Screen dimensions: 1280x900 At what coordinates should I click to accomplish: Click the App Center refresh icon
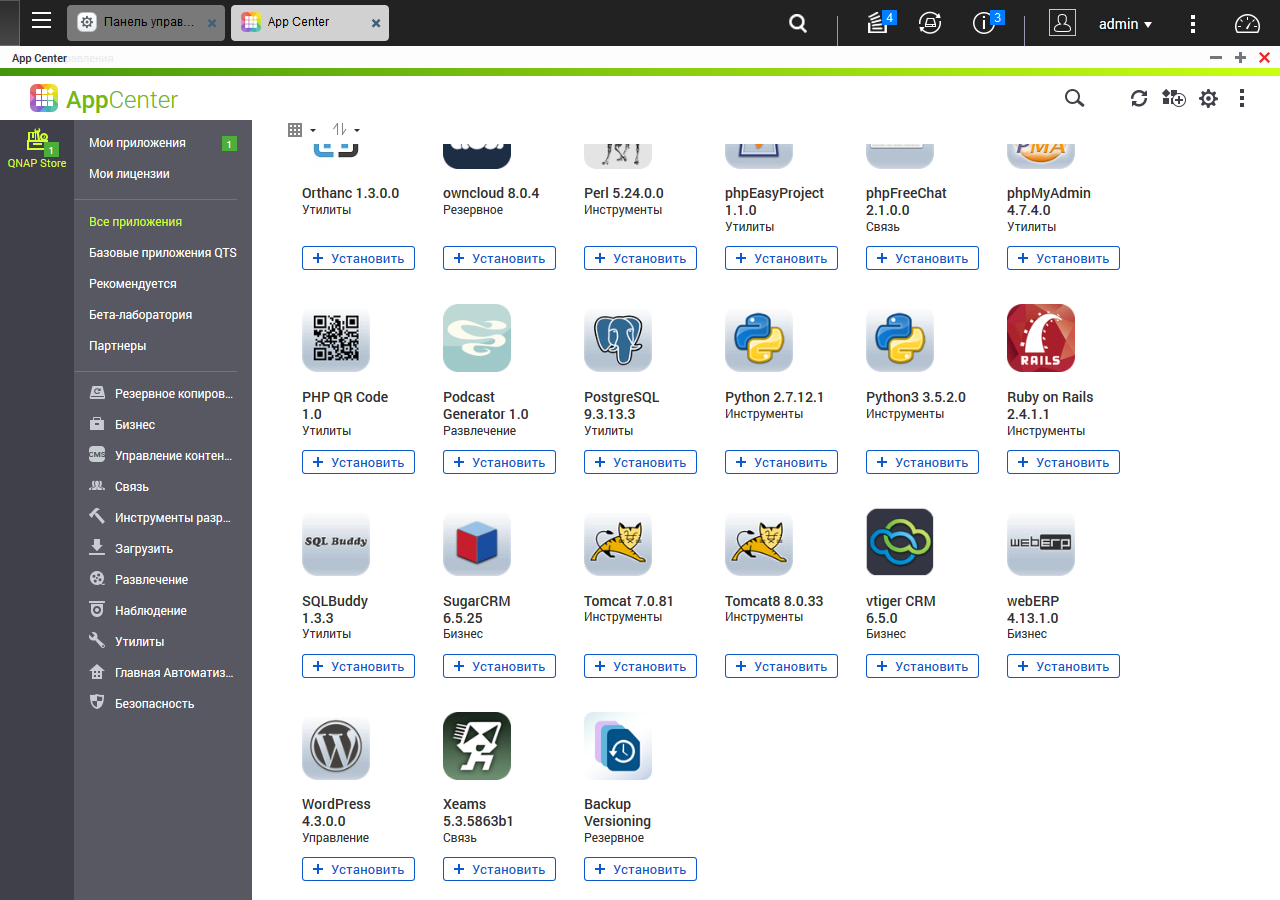pyautogui.click(x=1139, y=98)
